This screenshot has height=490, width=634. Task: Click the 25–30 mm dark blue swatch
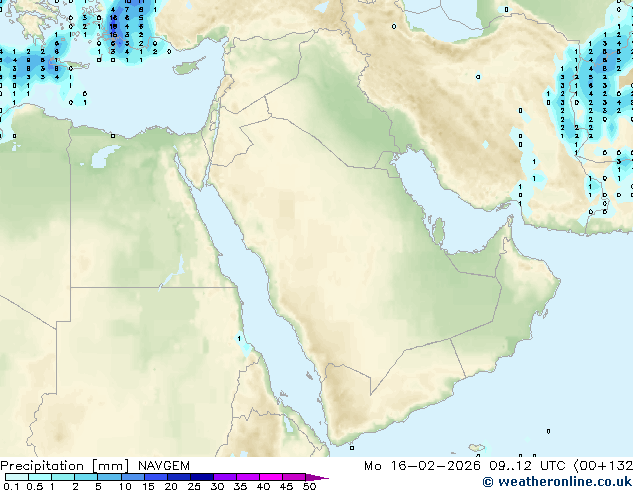coord(202,477)
